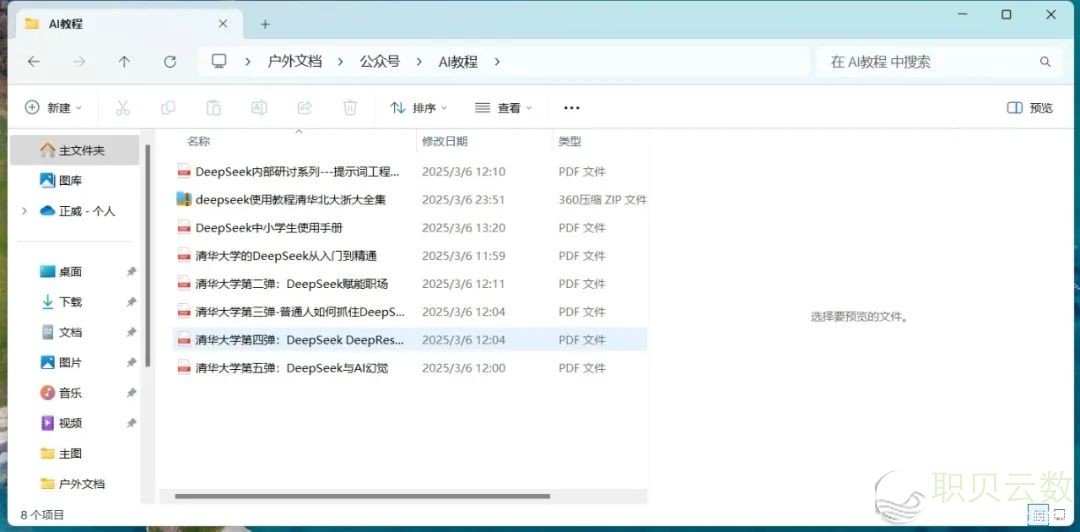Expand chevron after 户外文档 in address bar

[x=340, y=62]
